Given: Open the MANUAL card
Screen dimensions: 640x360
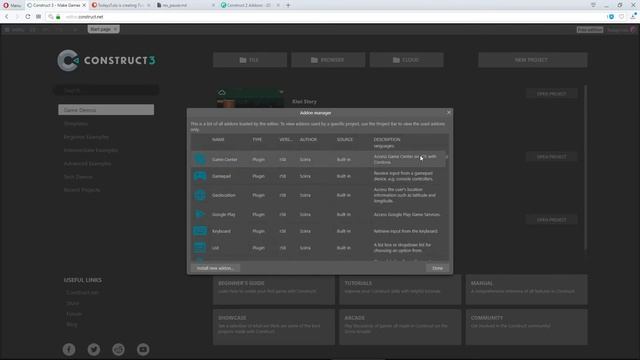Looking at the screenshot, I should [x=527, y=289].
